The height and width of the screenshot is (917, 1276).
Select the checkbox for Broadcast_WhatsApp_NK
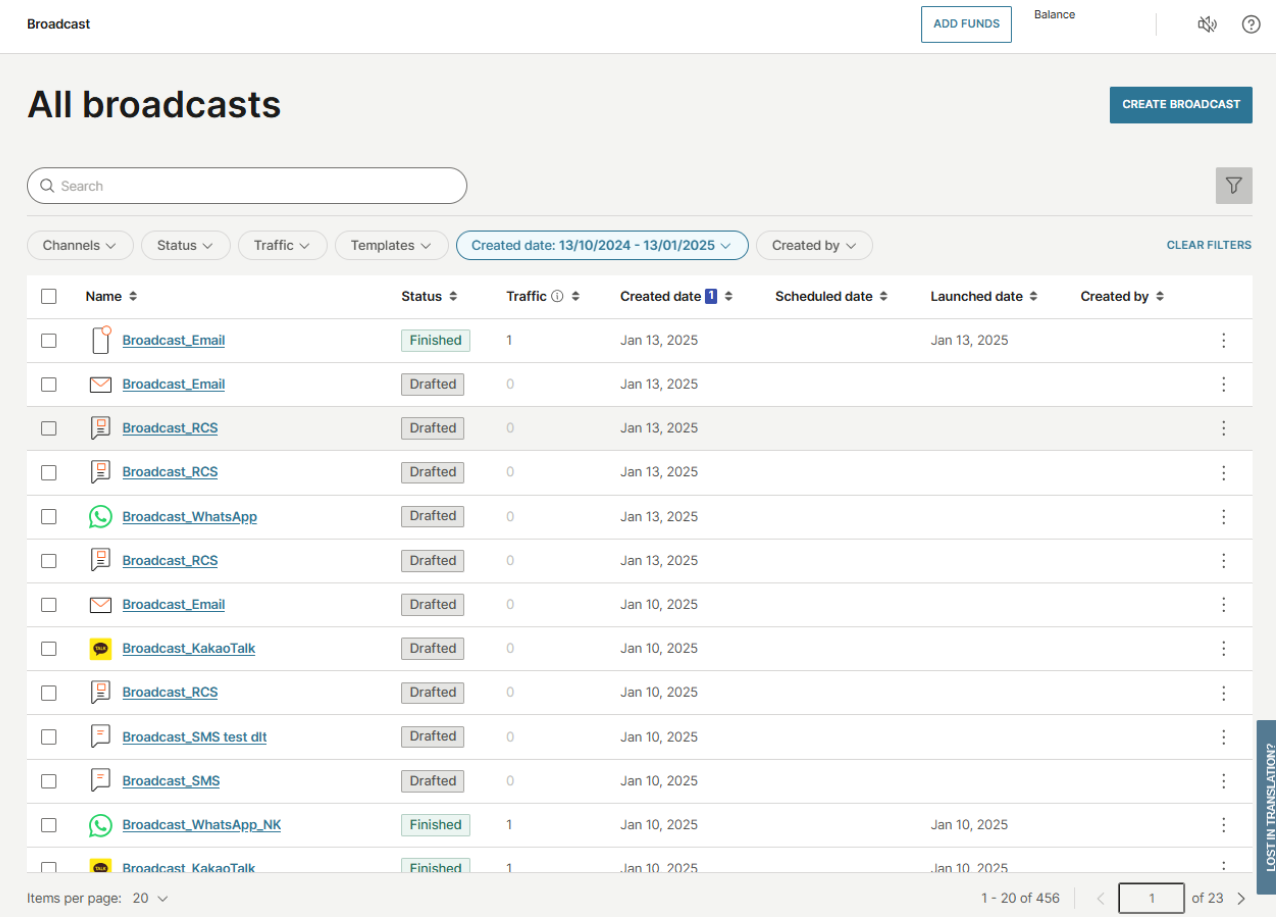coord(49,825)
